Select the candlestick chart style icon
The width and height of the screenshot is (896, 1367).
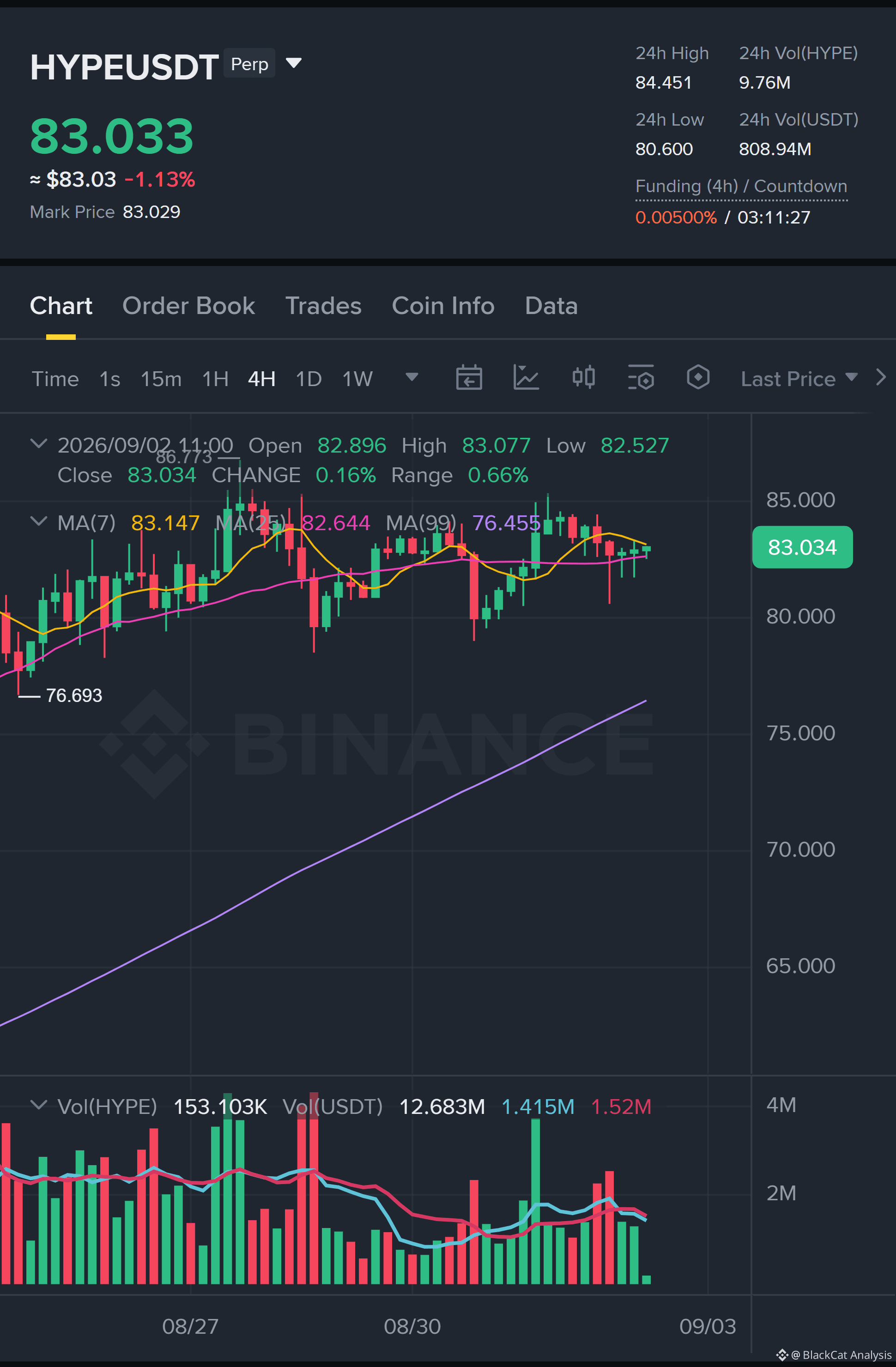click(583, 377)
